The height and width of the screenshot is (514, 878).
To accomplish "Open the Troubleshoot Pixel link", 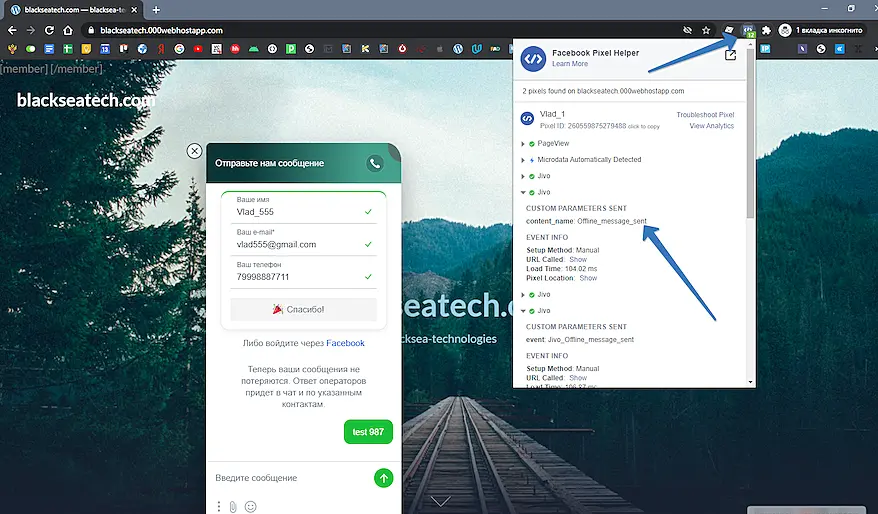I will click(x=705, y=115).
